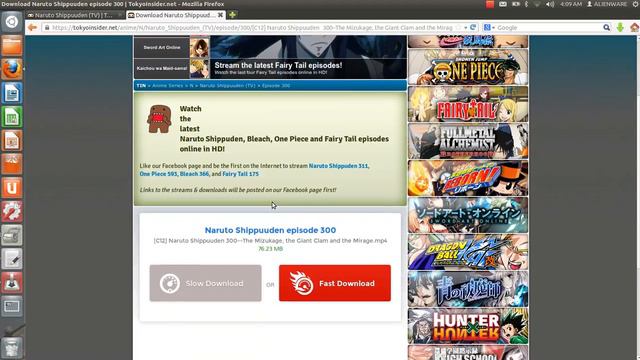Open the One Piece banner thumbnail
The image size is (640, 360).
tap(468, 67)
